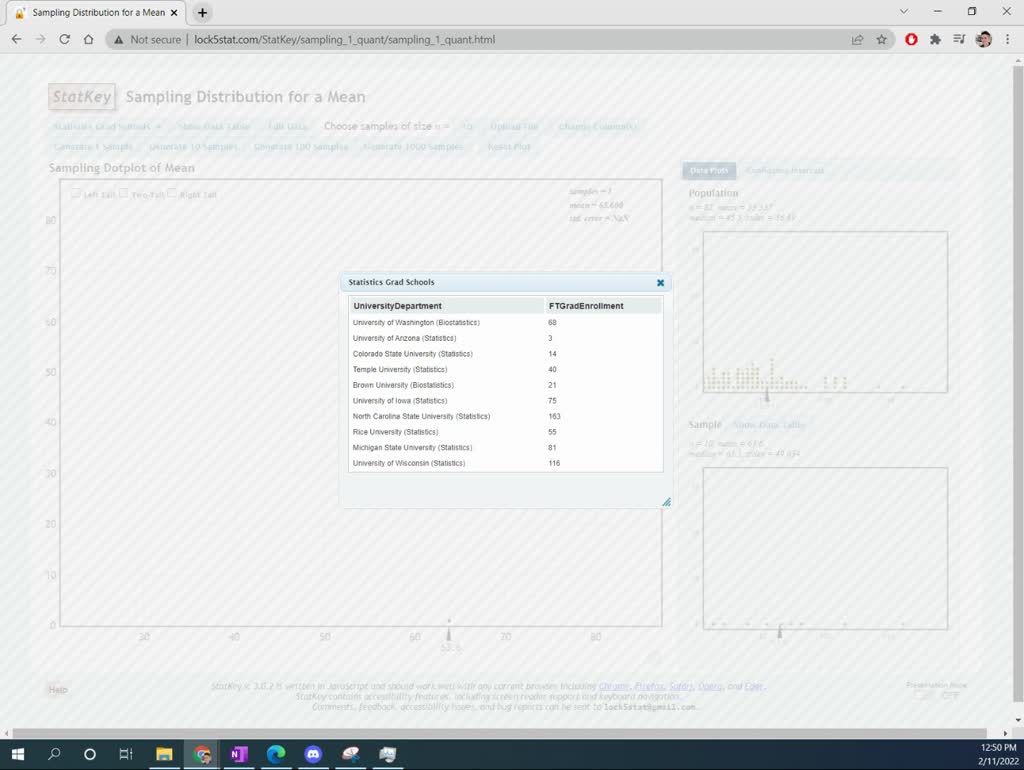Click the browser back arrow
Screen dimensions: 1024x770
(x=16, y=40)
